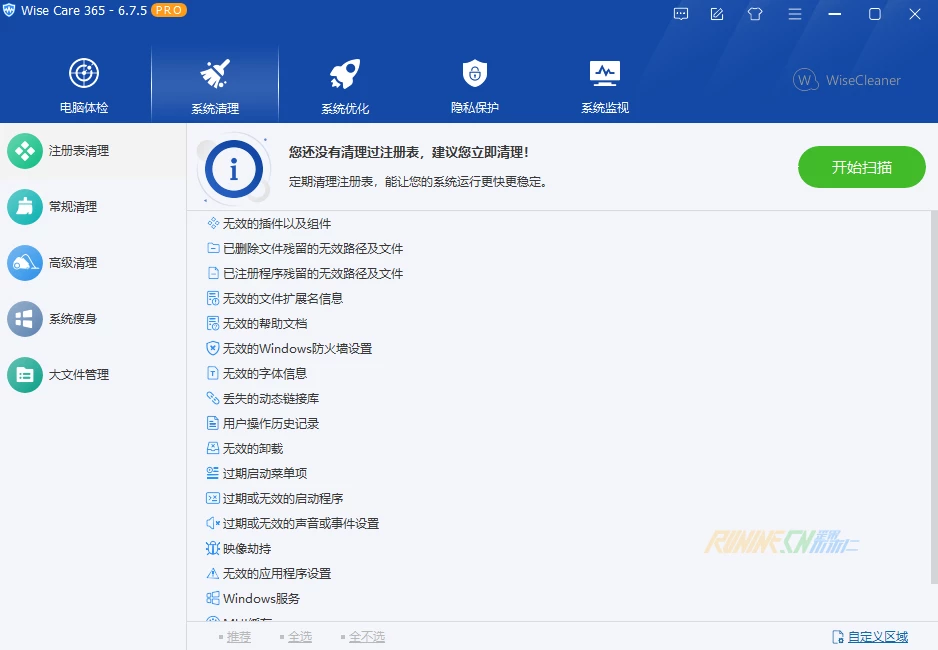Select the 映像劫持 list item
This screenshot has height=650, width=938.
point(246,549)
